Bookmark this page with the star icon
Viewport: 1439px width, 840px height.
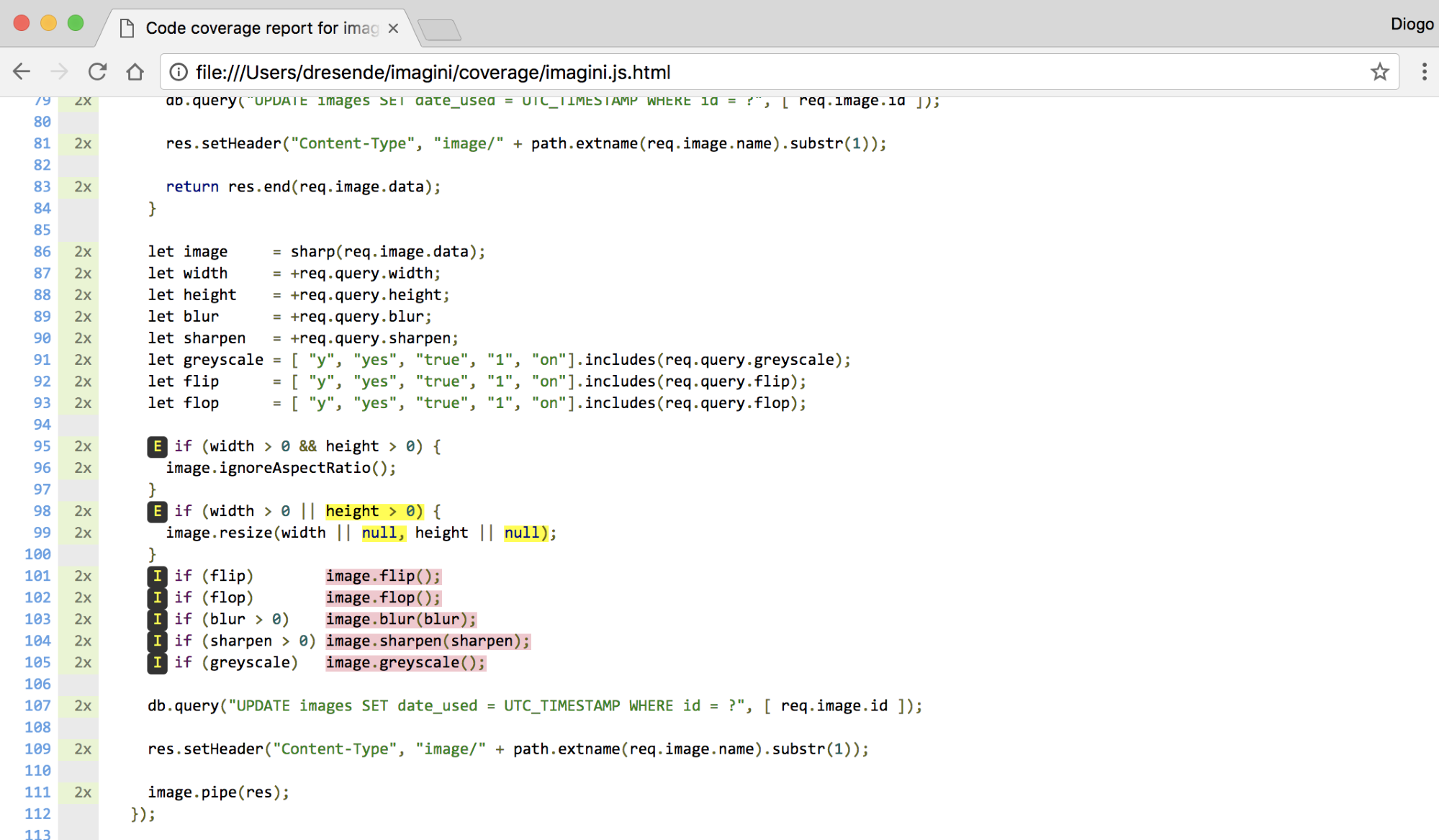click(1379, 72)
